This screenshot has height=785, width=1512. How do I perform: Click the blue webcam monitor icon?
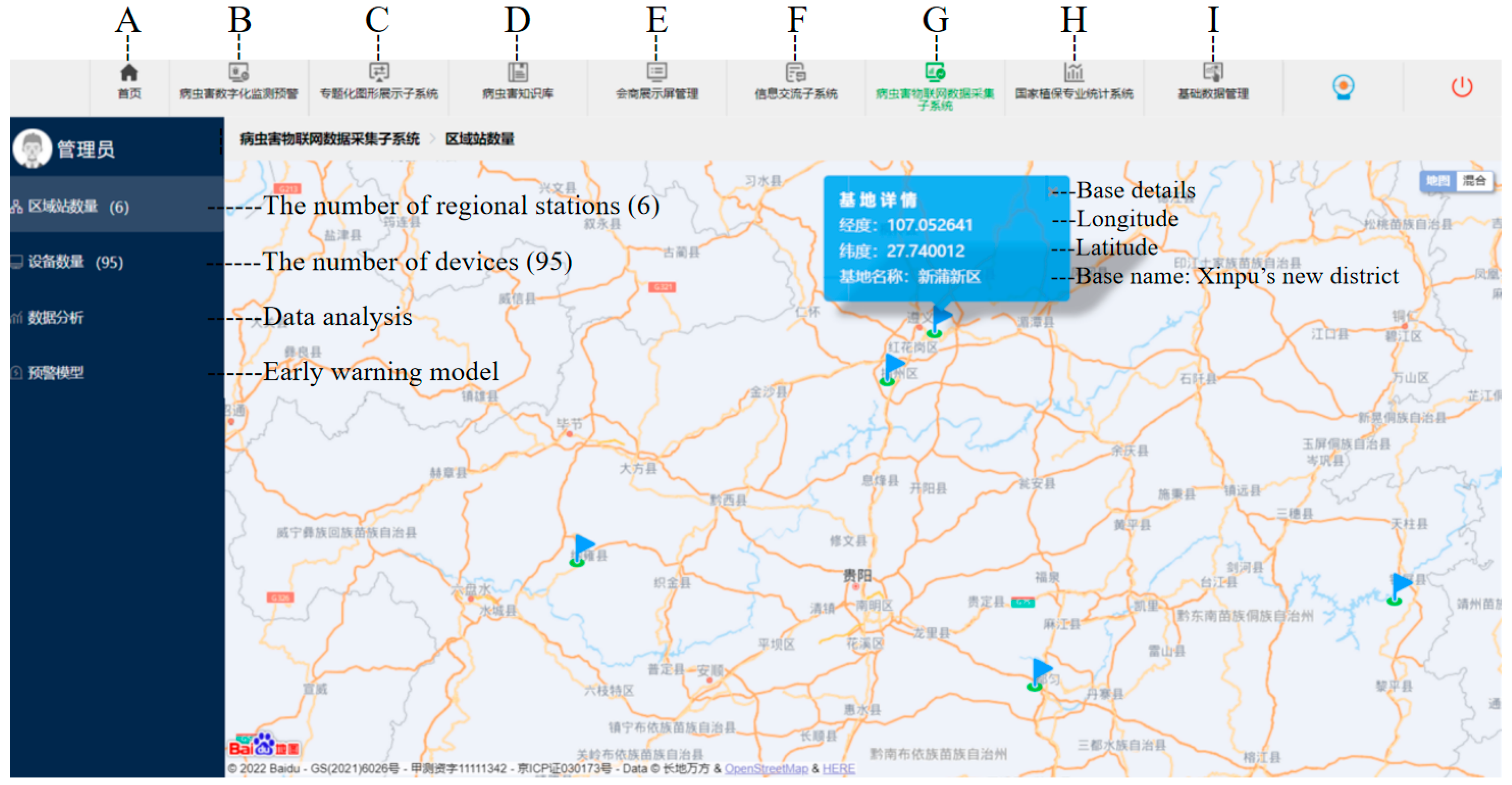coord(1342,88)
